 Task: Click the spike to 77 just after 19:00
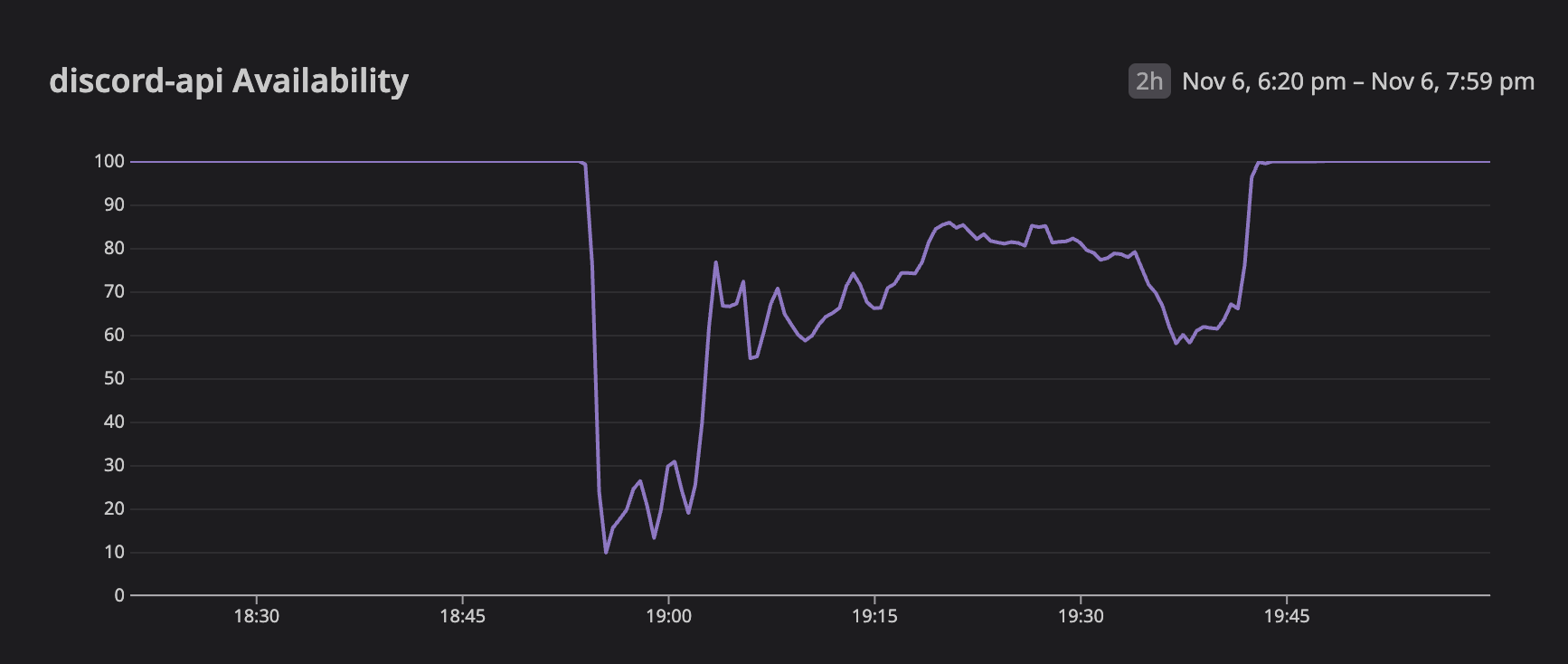715,262
